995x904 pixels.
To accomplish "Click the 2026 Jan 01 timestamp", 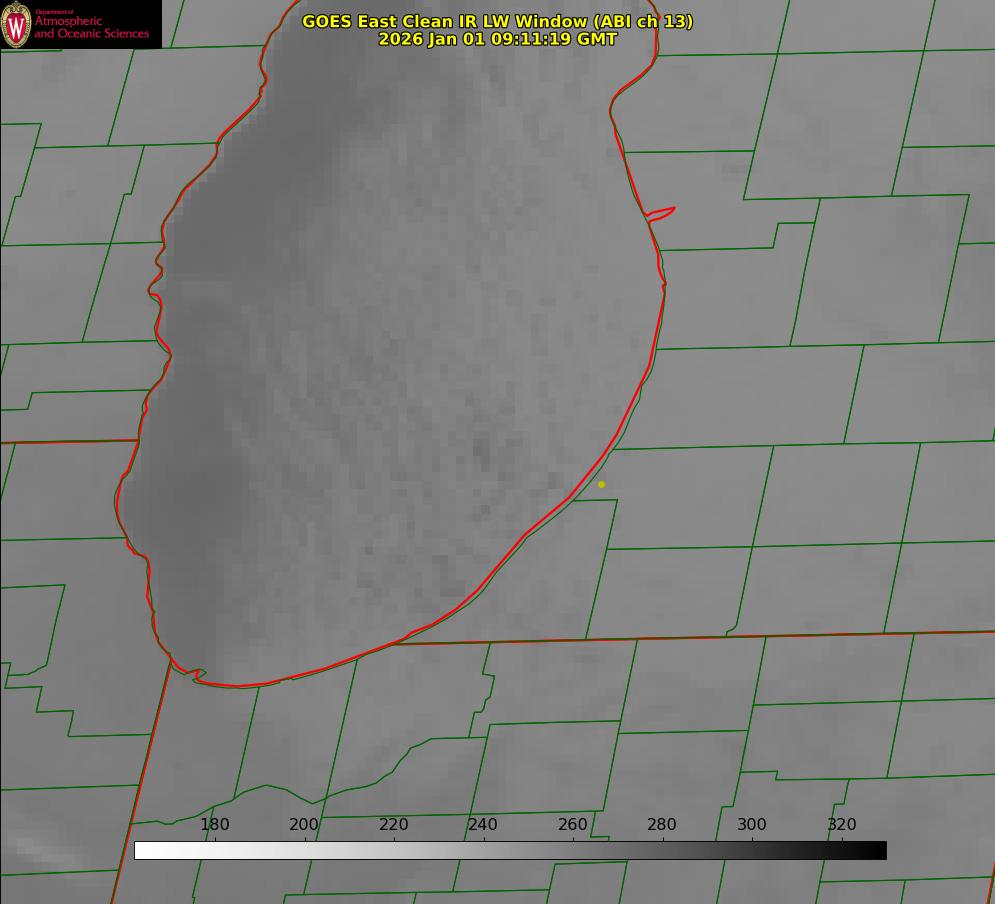I will [497, 39].
